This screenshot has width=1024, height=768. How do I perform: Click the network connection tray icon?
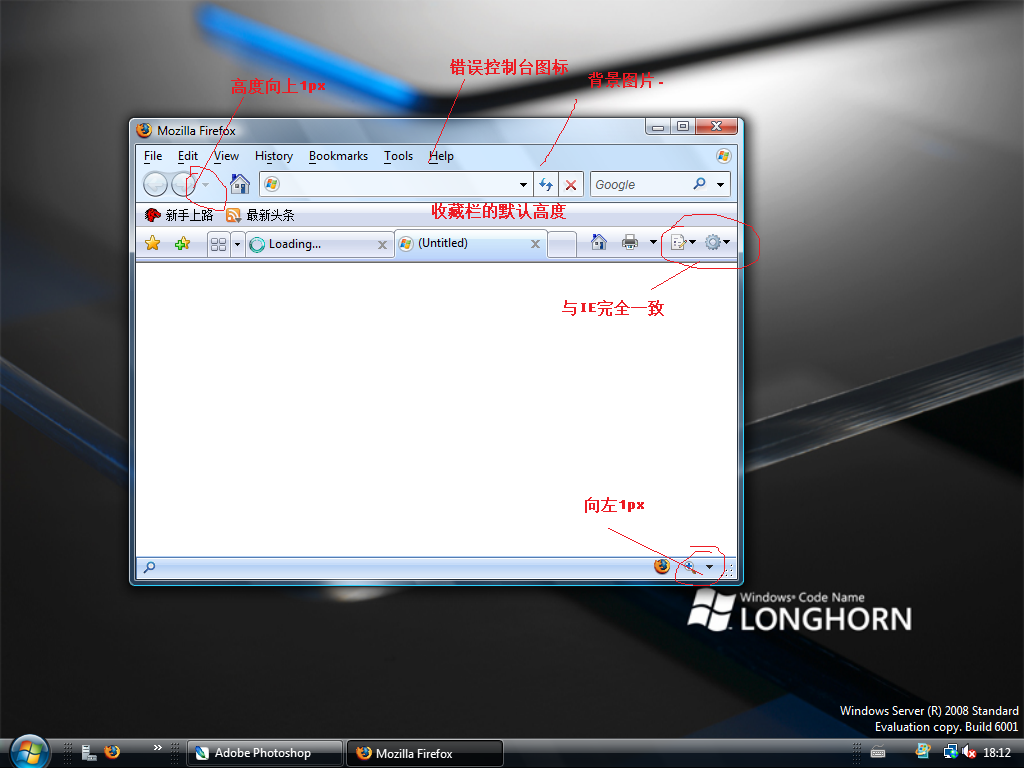(950, 752)
